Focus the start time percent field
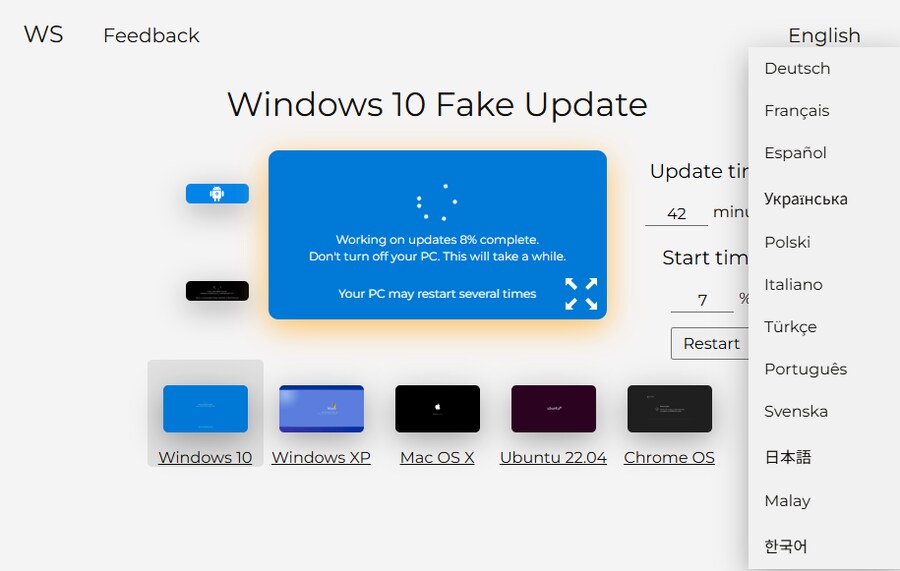Screen dimensions: 900x571 pyautogui.click(x=702, y=300)
